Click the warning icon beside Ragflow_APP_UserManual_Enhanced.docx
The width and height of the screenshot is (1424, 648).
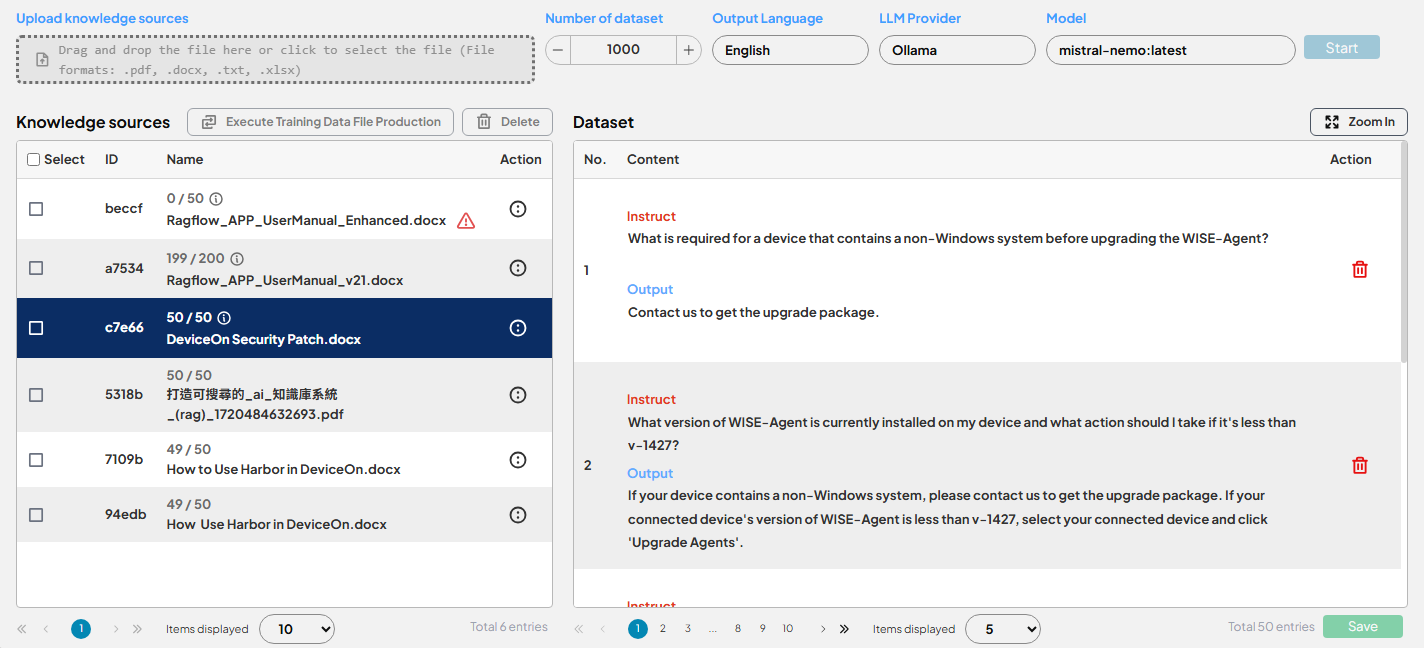[x=466, y=221]
